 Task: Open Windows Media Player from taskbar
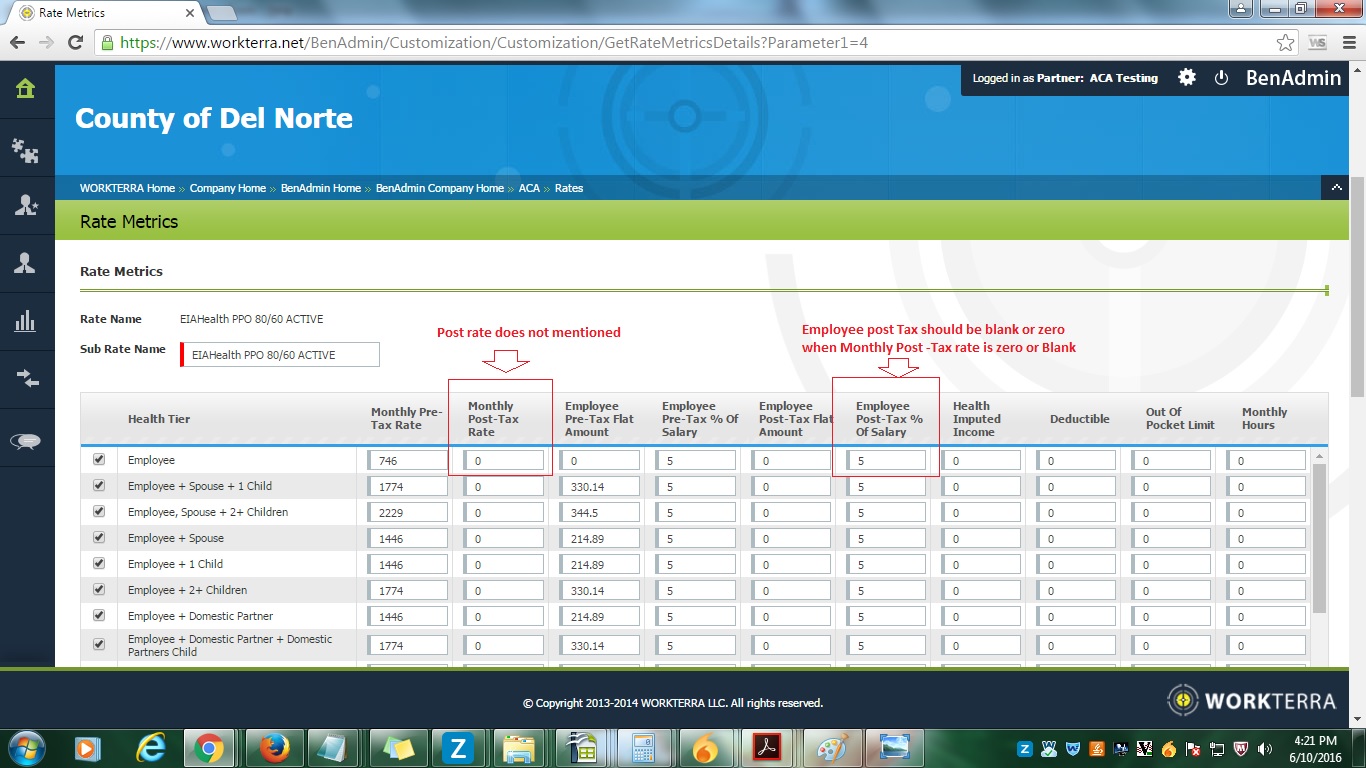87,748
